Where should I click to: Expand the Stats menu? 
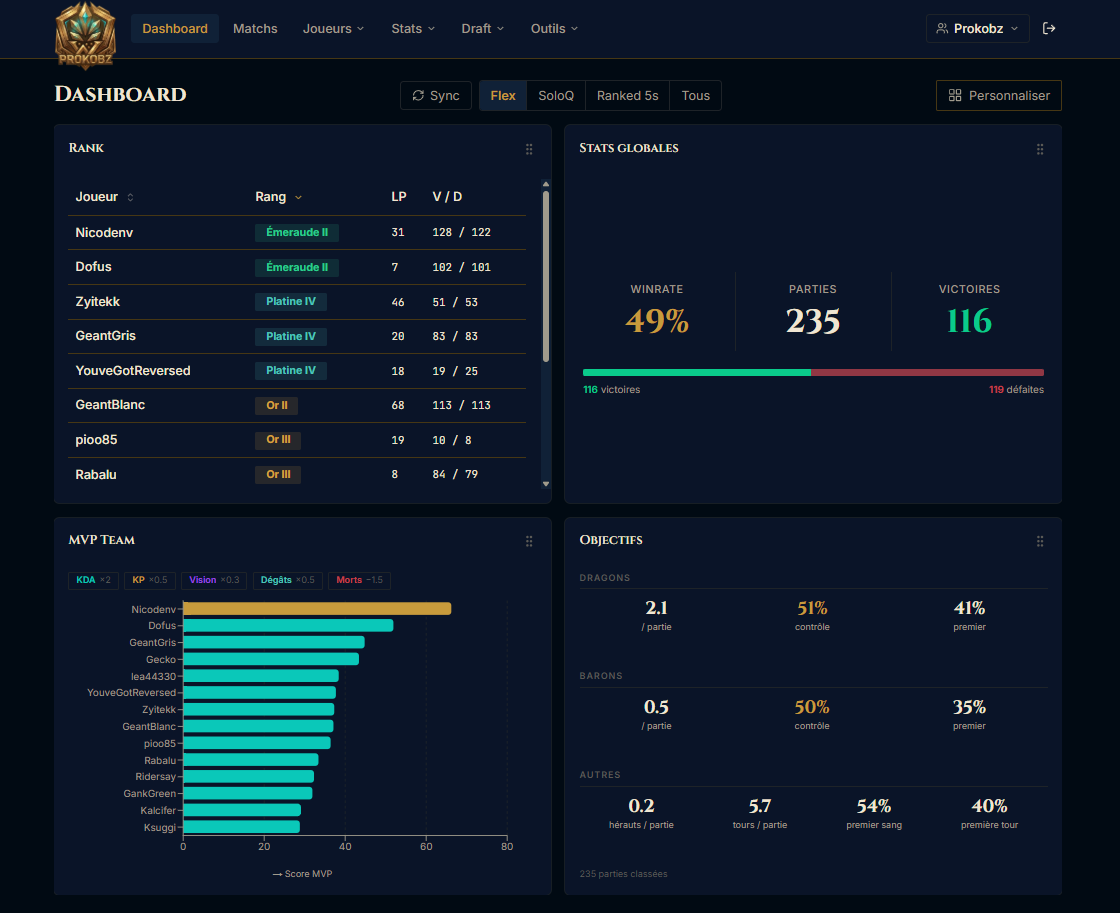click(x=413, y=29)
